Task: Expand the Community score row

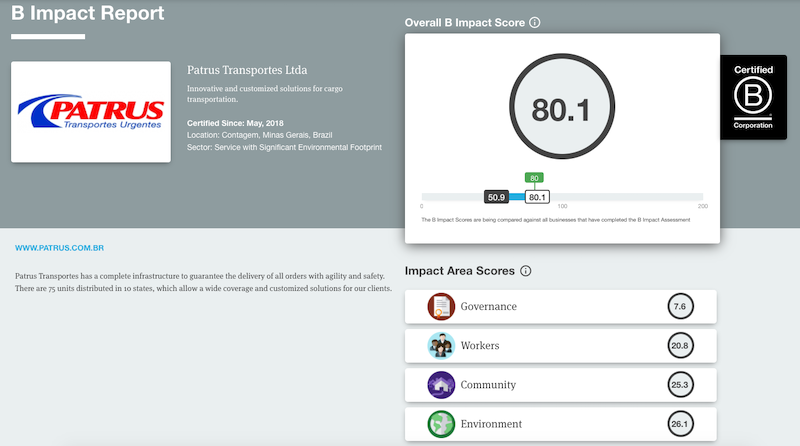Action: 561,385
